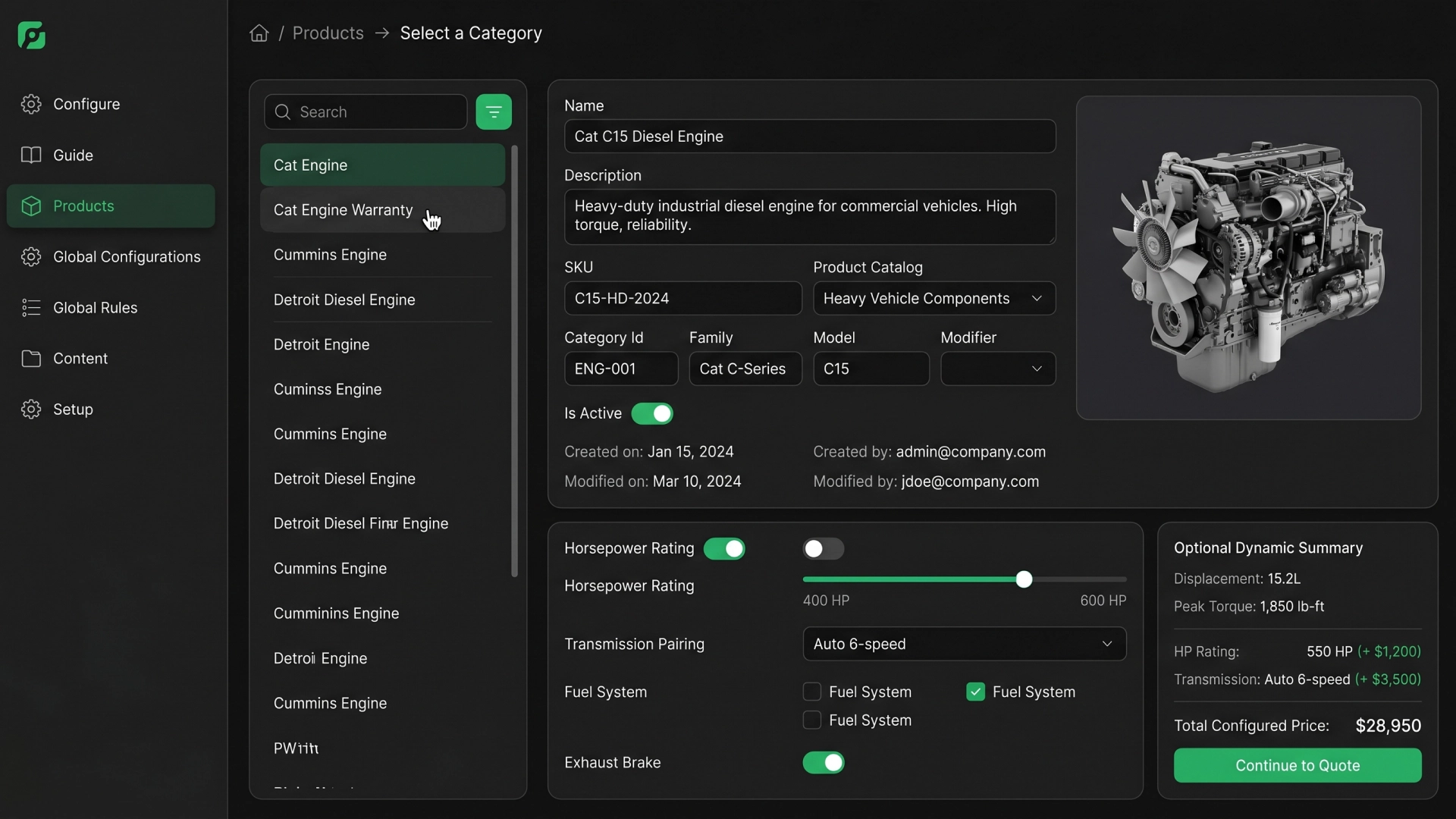Uncheck the checked Fuel System checkbox

tap(975, 692)
